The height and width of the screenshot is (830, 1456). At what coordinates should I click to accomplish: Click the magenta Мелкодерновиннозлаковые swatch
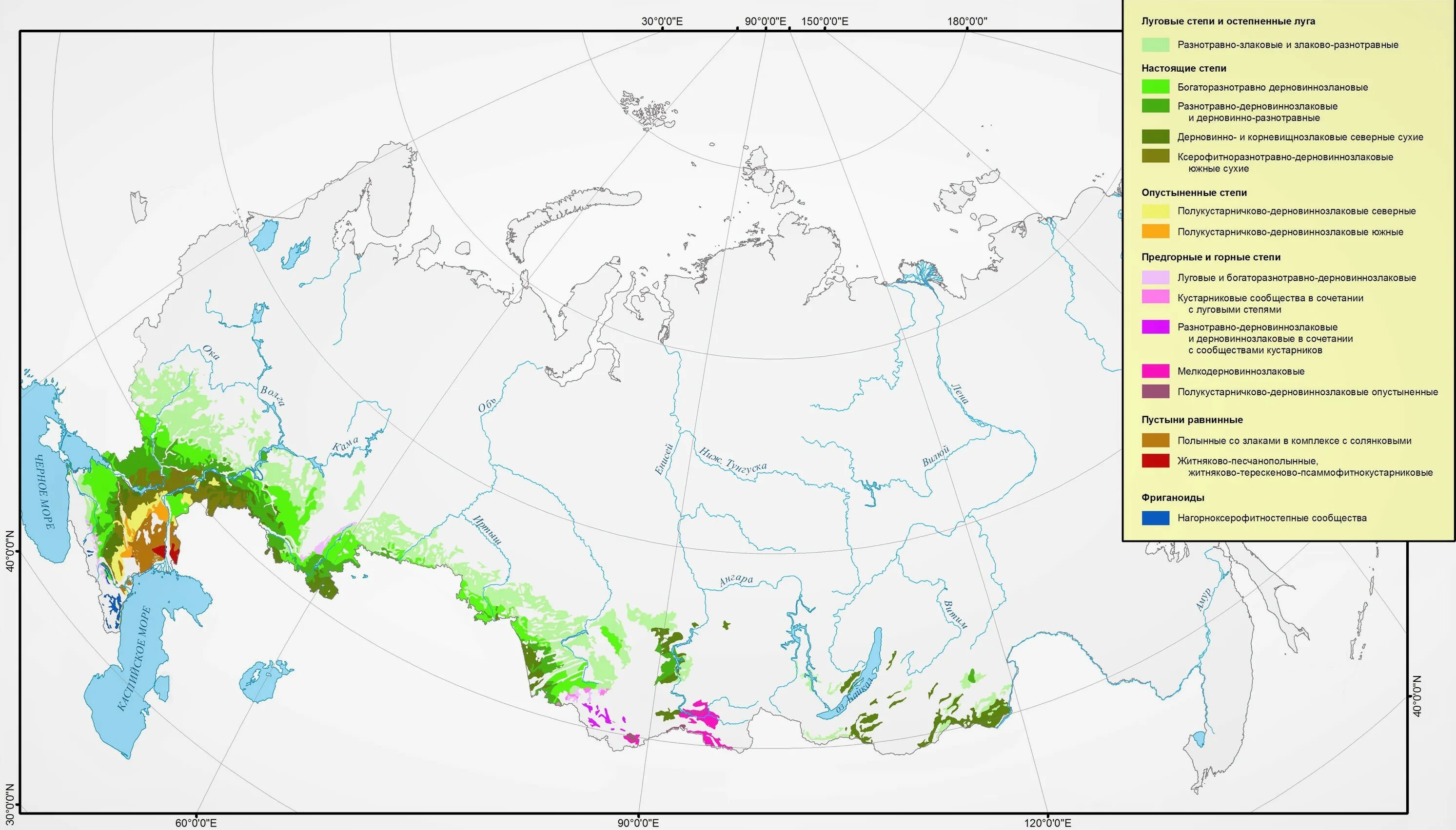pyautogui.click(x=1156, y=371)
